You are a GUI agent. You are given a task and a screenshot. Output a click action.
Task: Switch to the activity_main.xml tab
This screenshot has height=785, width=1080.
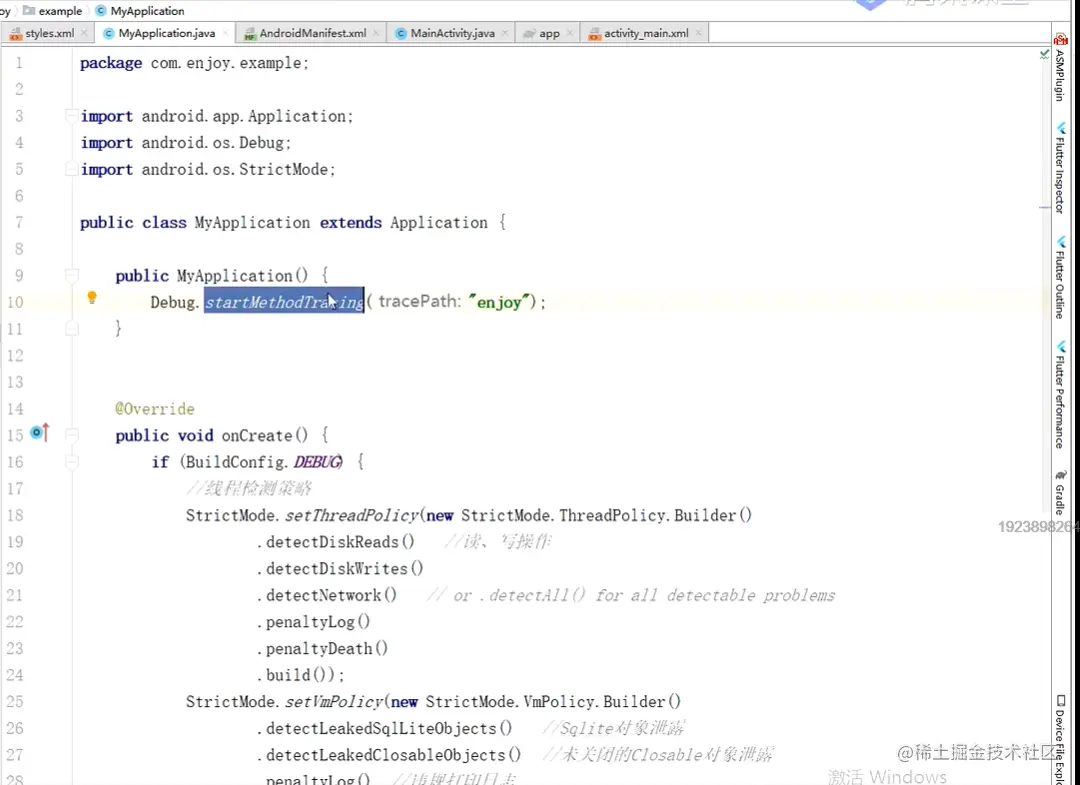645,33
